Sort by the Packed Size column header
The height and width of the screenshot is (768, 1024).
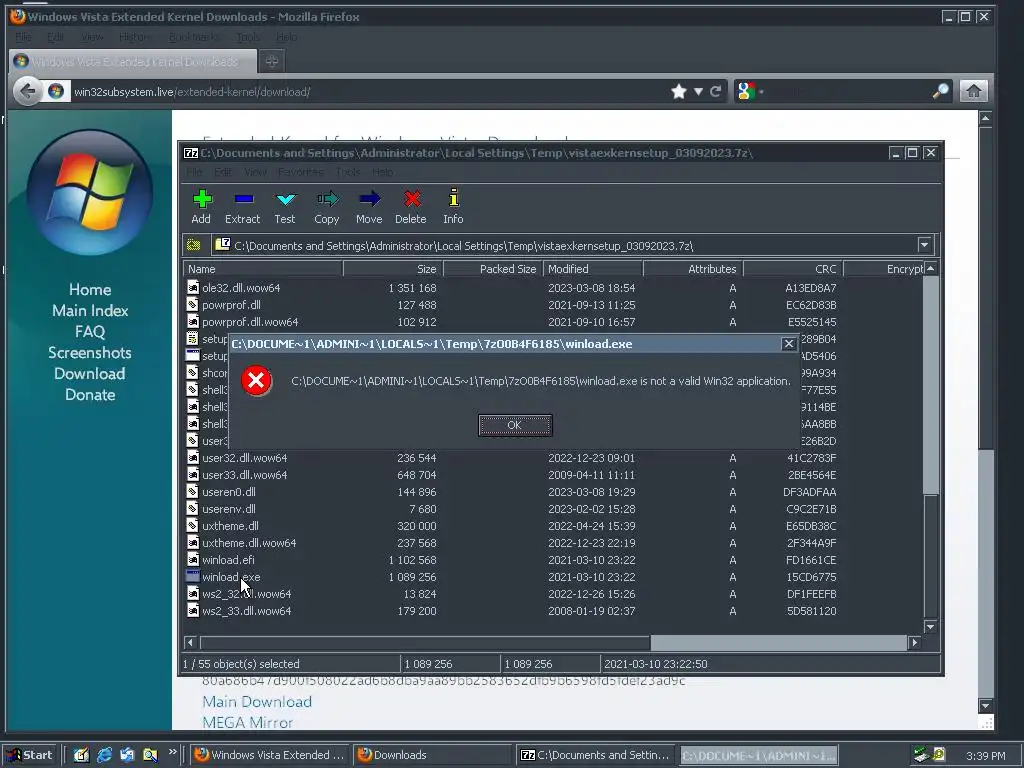coord(493,269)
